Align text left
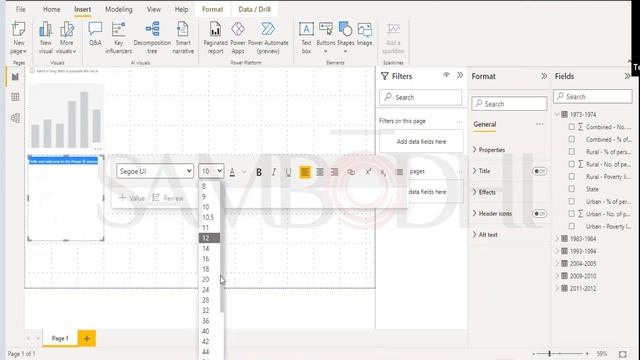This screenshot has height=360, width=640. point(305,172)
